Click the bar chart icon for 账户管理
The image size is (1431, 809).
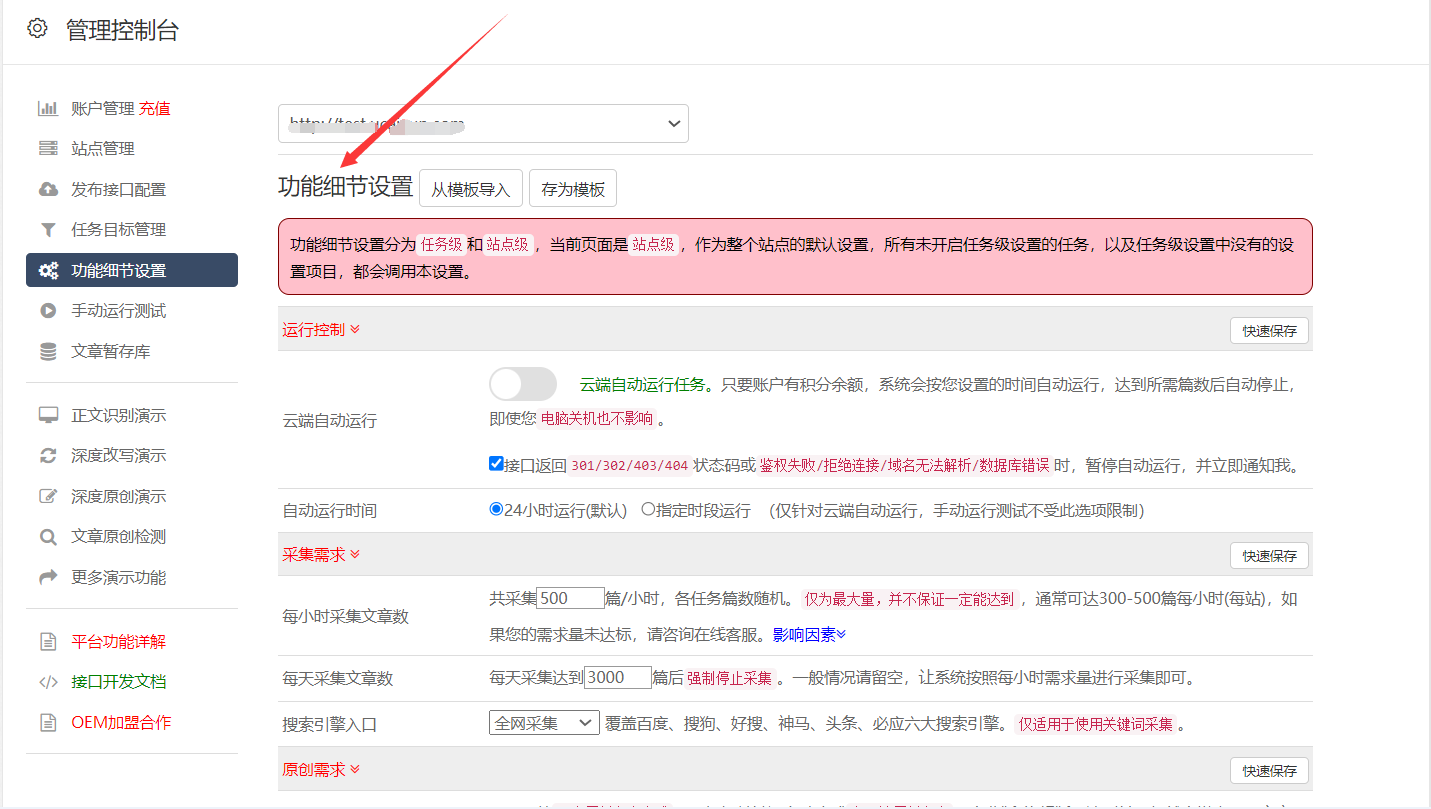pos(48,108)
